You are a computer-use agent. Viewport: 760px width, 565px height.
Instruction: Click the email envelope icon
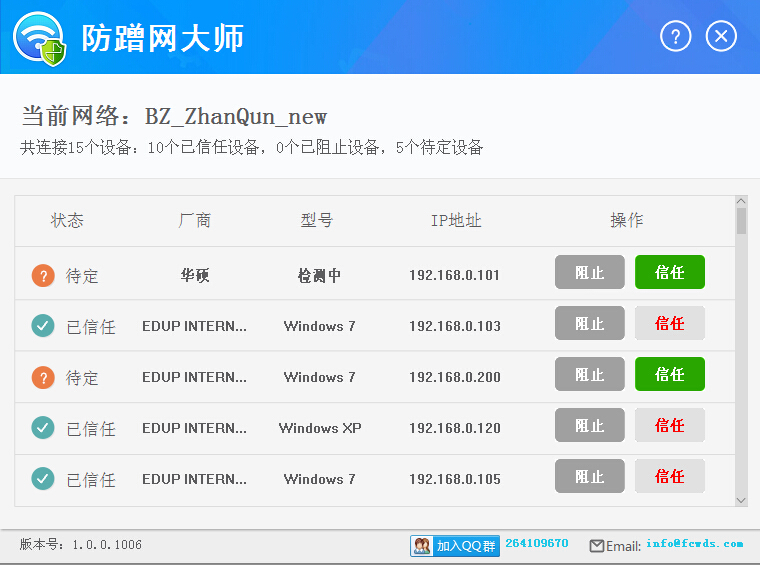(x=597, y=546)
